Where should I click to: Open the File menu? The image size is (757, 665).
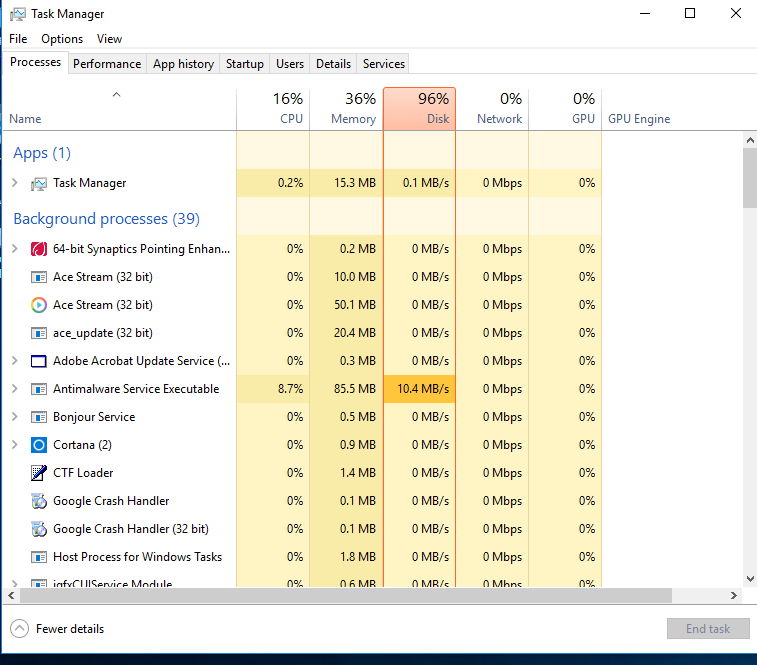coord(18,39)
